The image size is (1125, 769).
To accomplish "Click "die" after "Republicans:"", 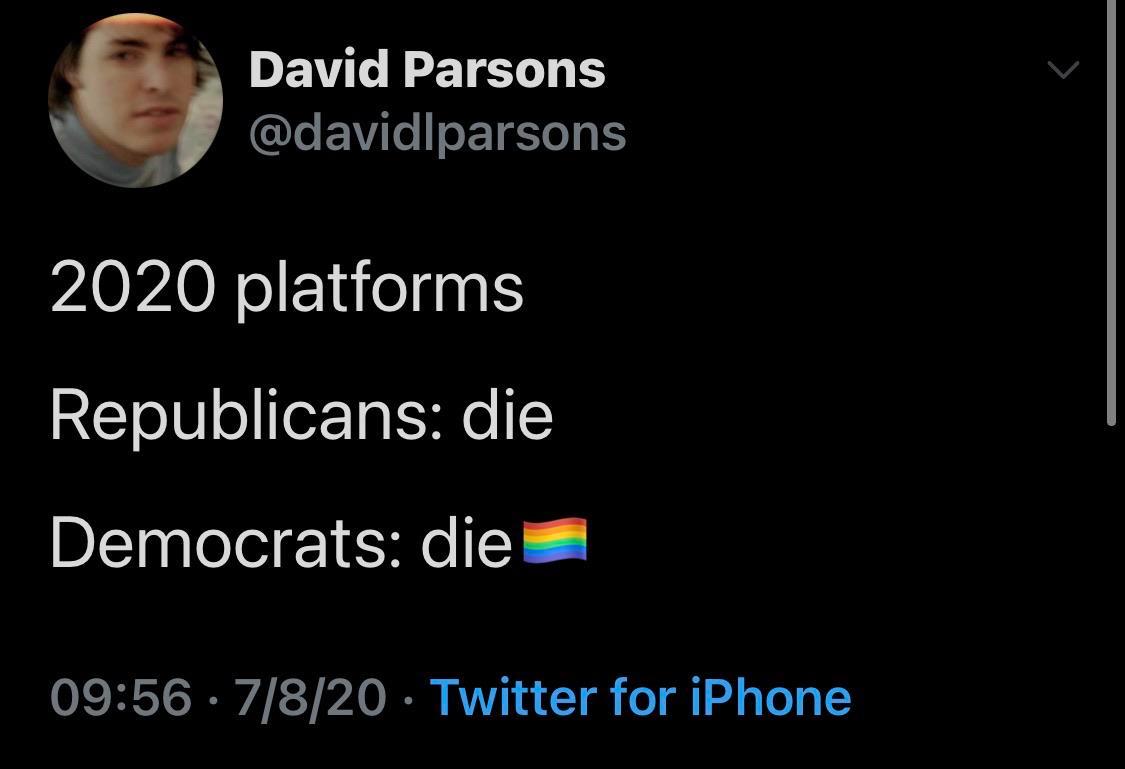I will (x=507, y=416).
